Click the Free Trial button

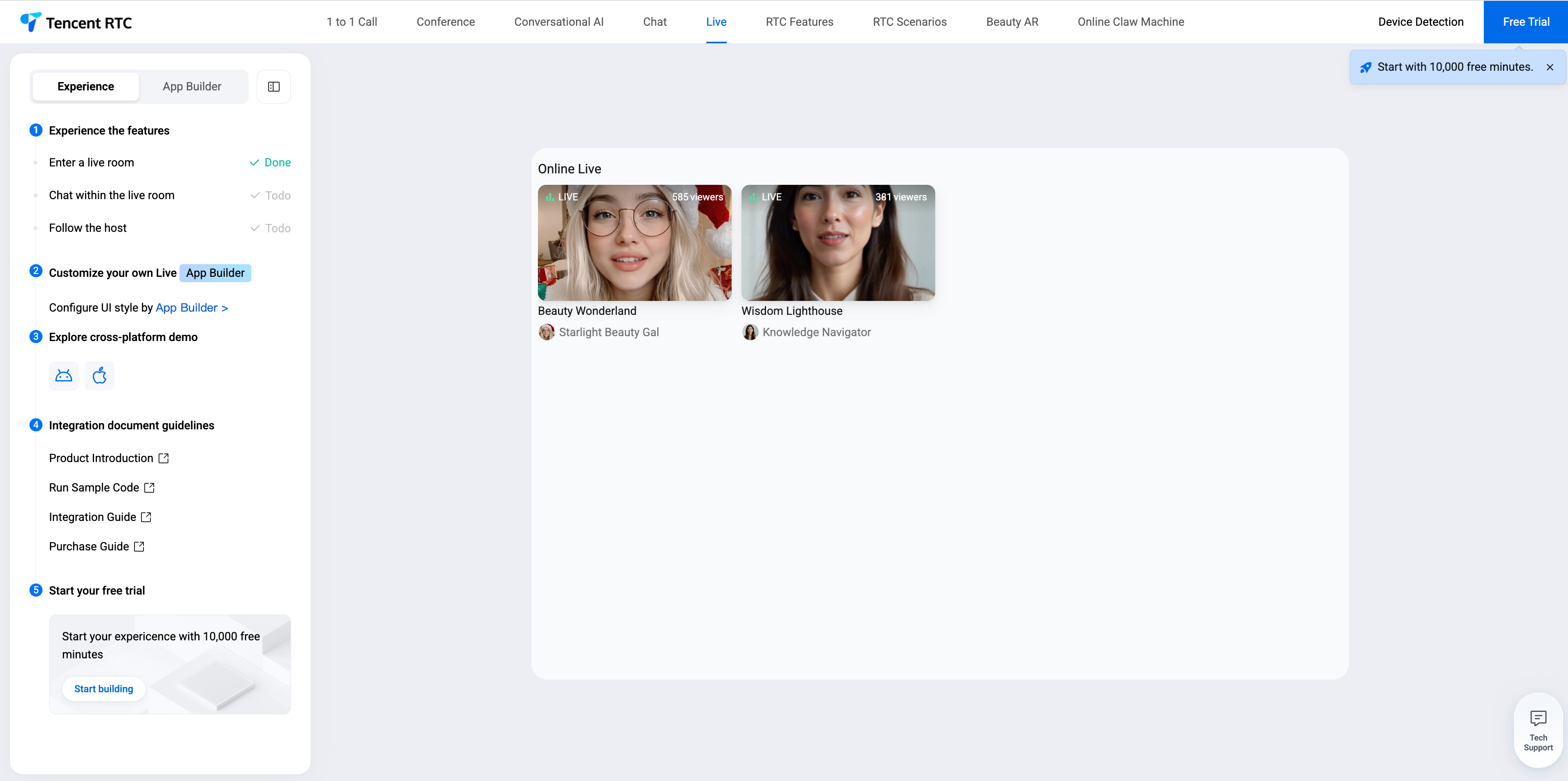coord(1525,22)
